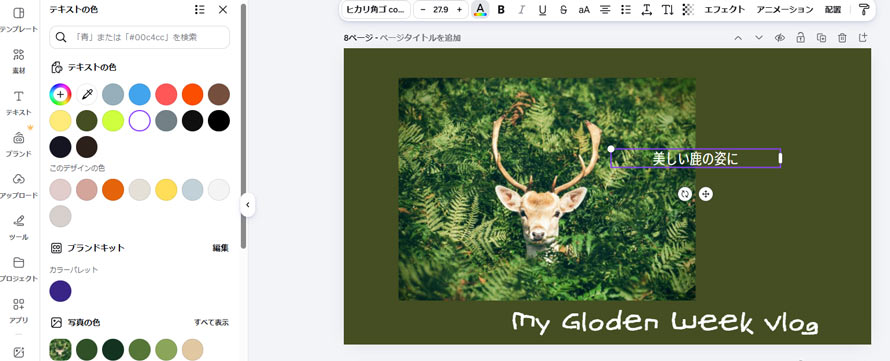
Task: Toggle bold formatting
Action: [x=501, y=10]
